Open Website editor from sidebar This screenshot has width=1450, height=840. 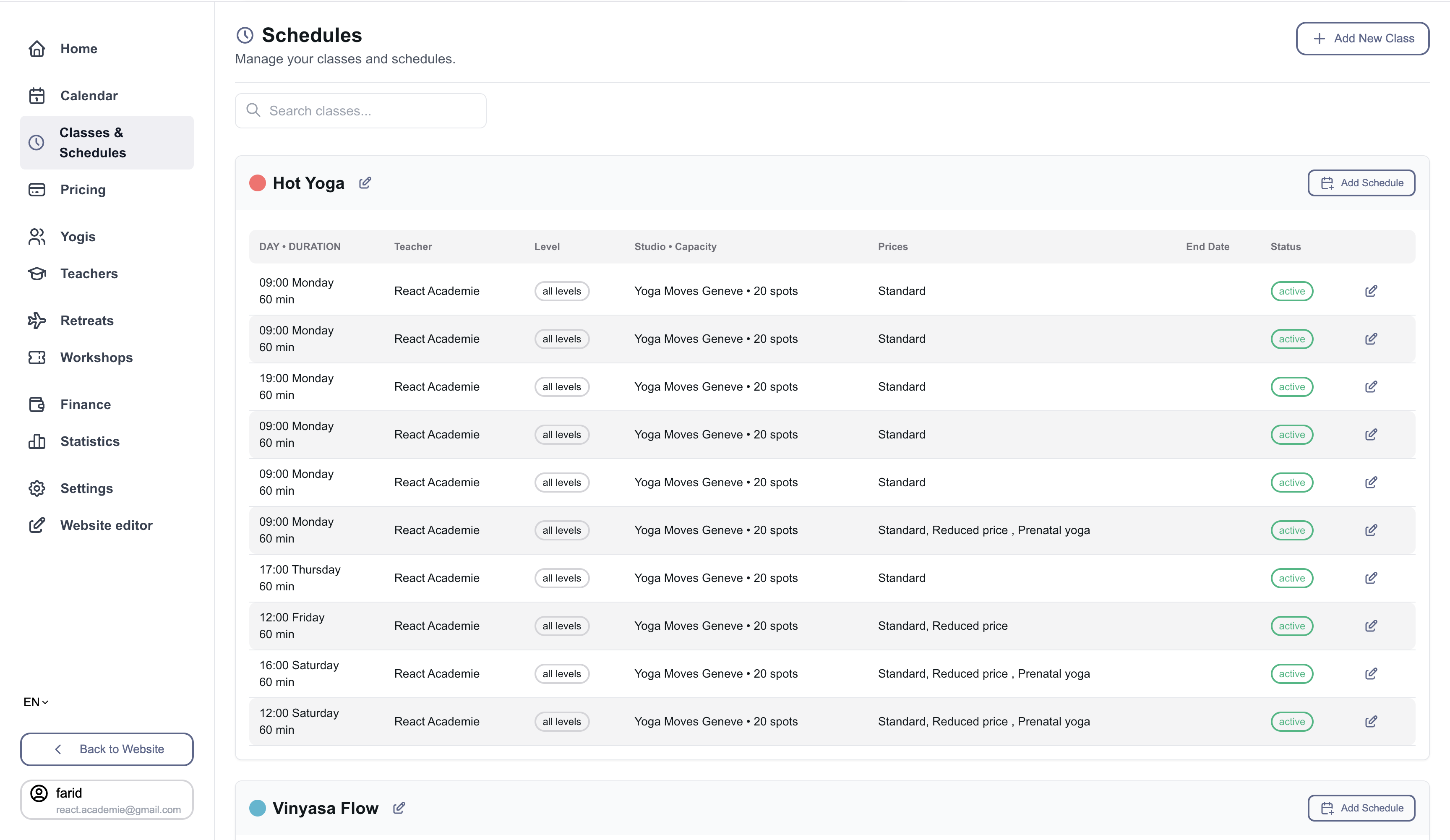pos(106,525)
